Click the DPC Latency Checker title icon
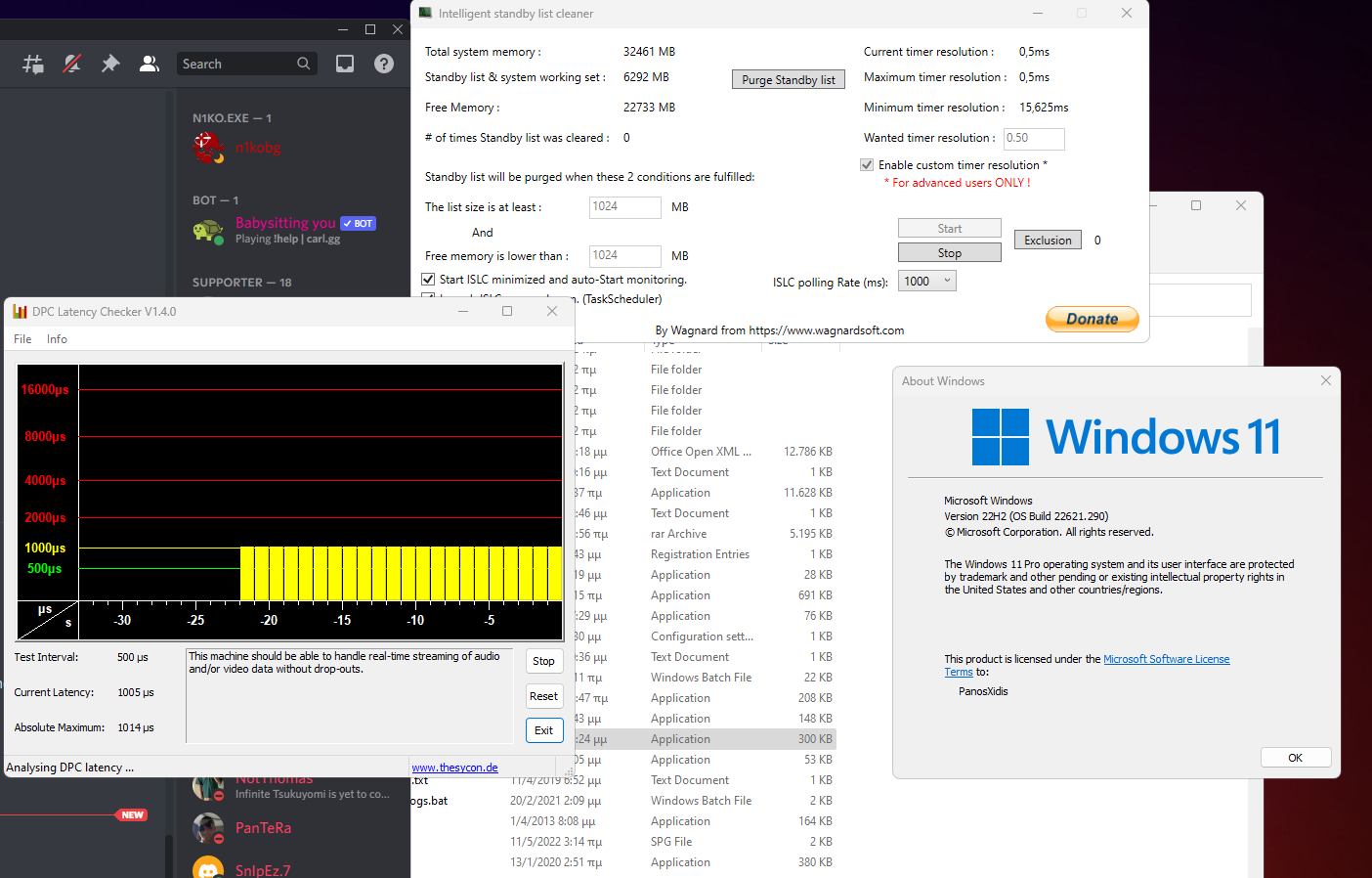This screenshot has width=1372, height=878. [20, 312]
